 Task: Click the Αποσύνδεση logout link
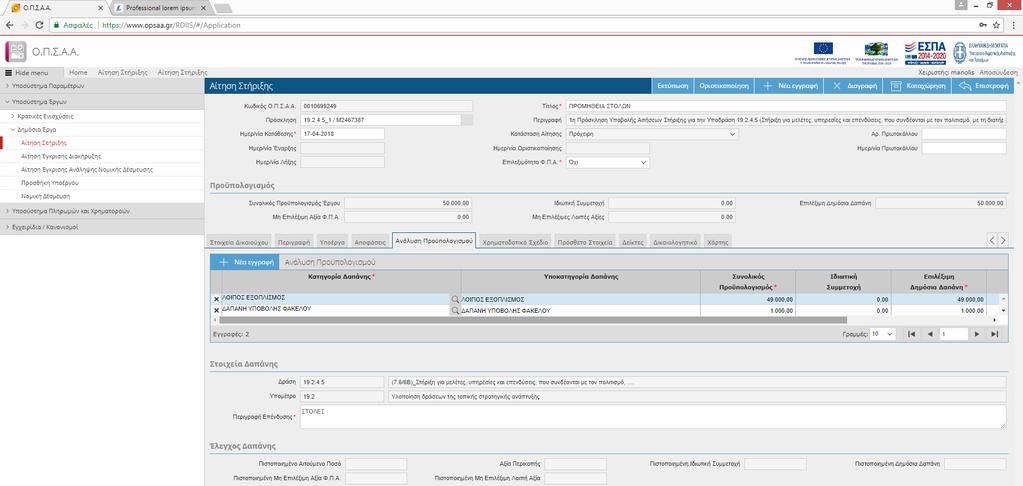click(998, 72)
